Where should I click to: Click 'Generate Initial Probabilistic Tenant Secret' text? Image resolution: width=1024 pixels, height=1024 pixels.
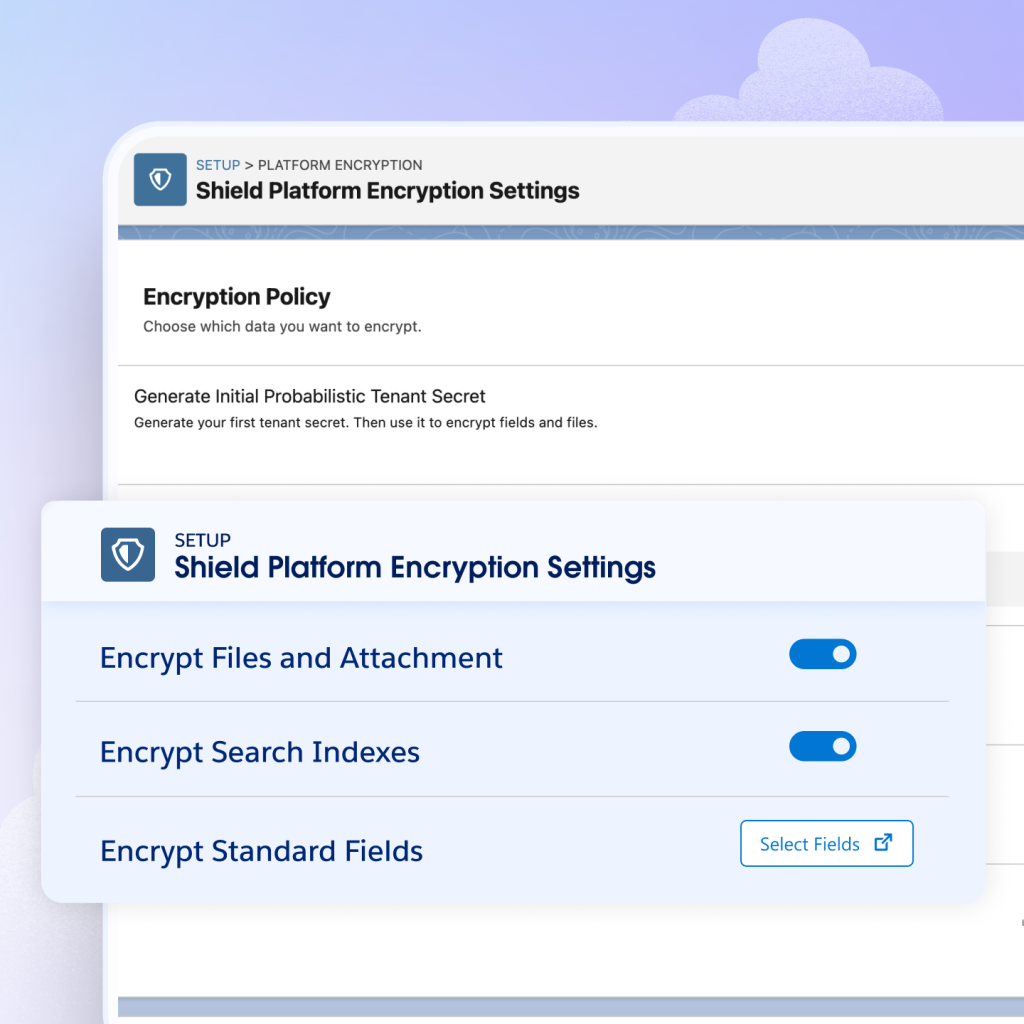pyautogui.click(x=310, y=396)
